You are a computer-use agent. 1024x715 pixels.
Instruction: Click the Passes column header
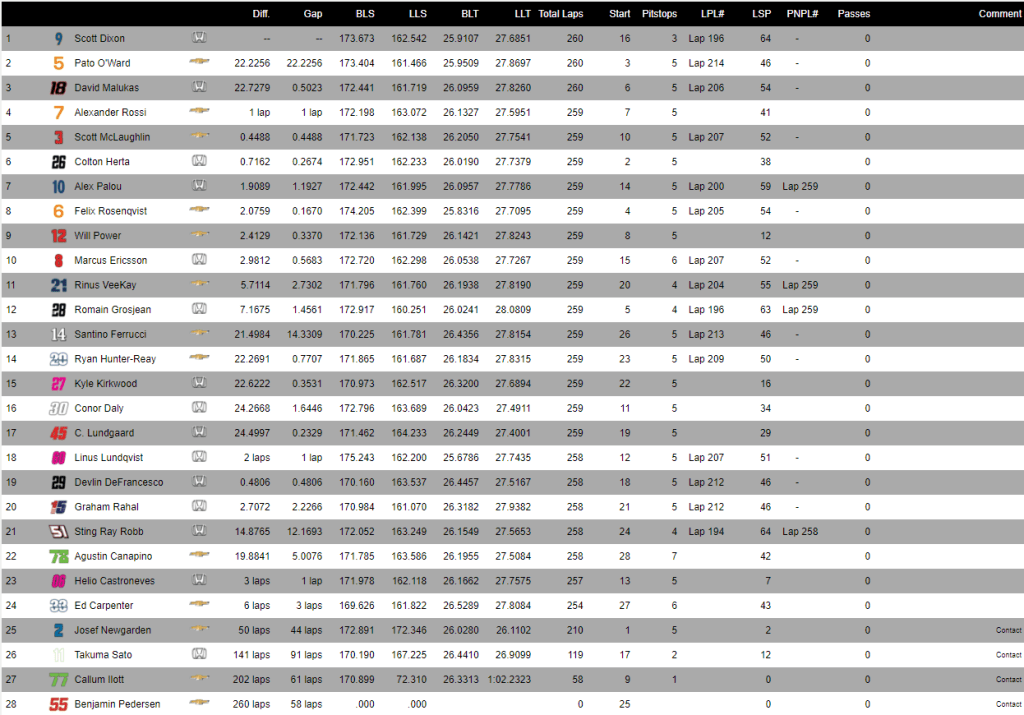pos(854,14)
